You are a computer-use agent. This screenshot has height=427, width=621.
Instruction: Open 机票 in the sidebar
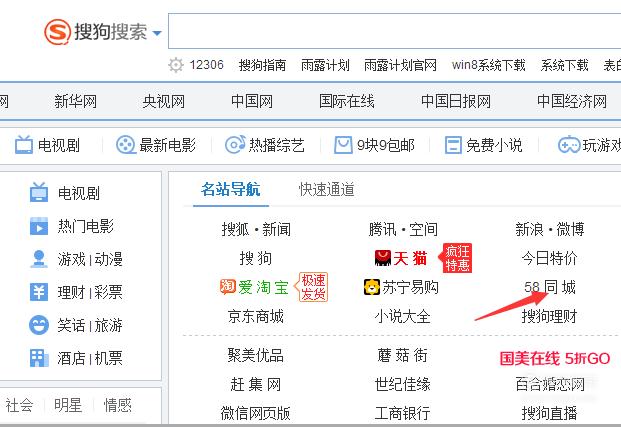(108, 358)
